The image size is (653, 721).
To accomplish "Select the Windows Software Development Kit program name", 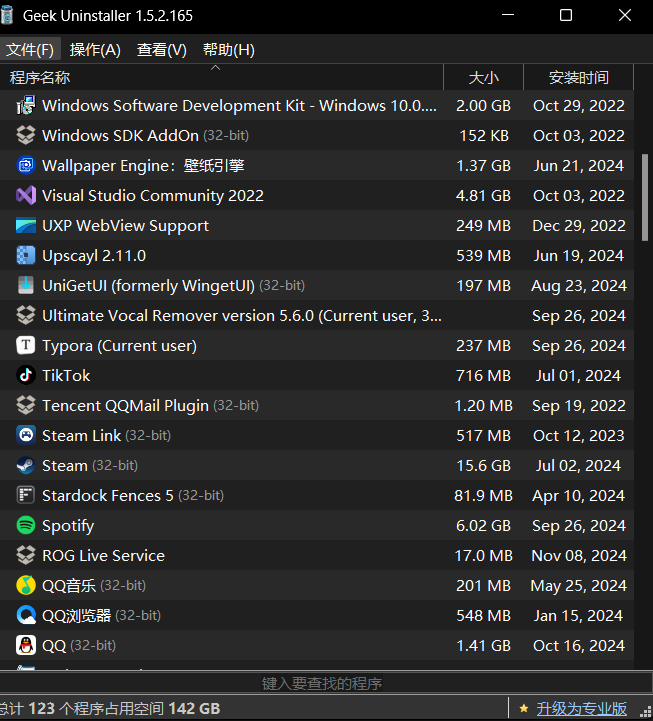I will click(x=239, y=105).
